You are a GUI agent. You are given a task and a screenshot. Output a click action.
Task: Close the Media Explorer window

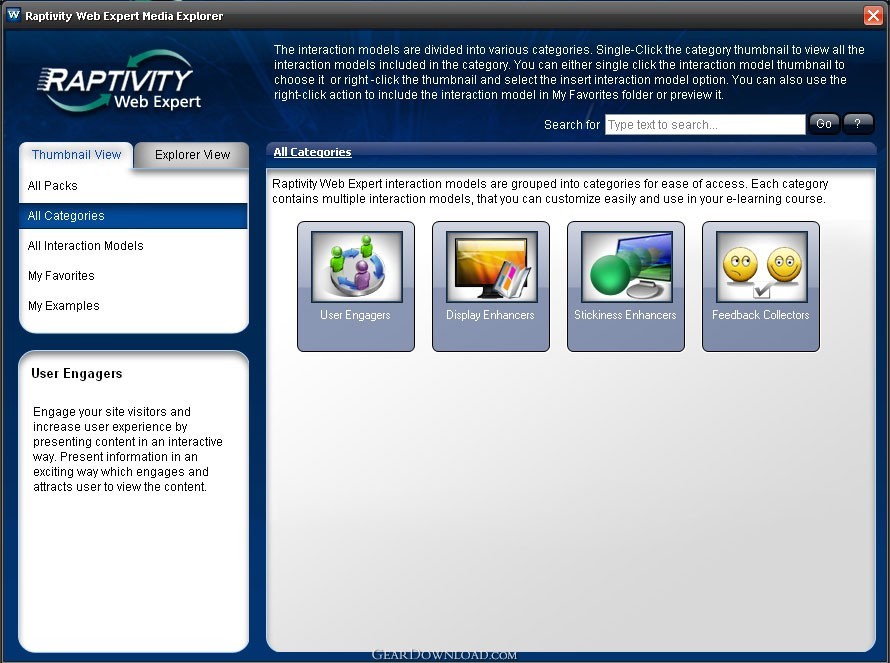(x=873, y=15)
